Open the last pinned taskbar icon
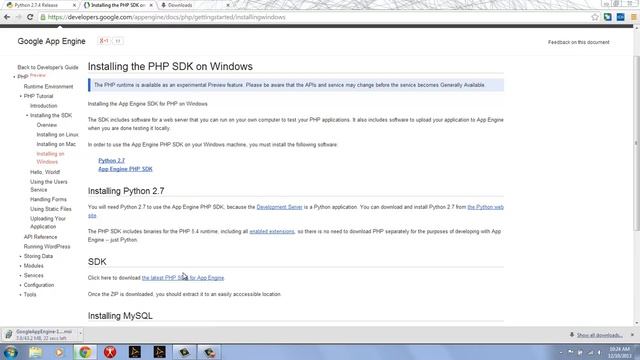 pyautogui.click(x=209, y=352)
